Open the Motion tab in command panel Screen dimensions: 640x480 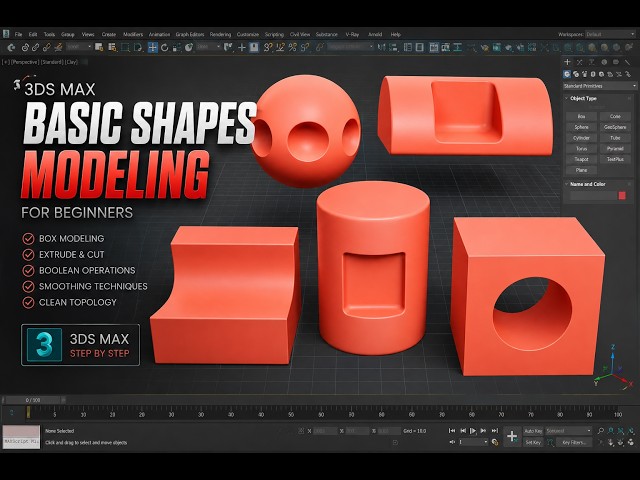click(x=604, y=62)
